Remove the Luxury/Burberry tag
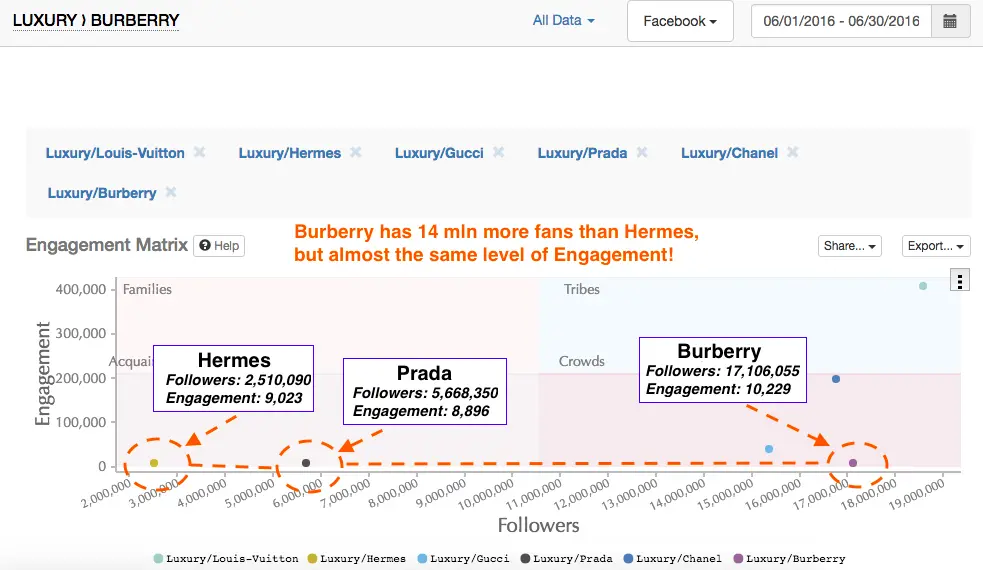Screen dimensions: 983x570 point(171,192)
